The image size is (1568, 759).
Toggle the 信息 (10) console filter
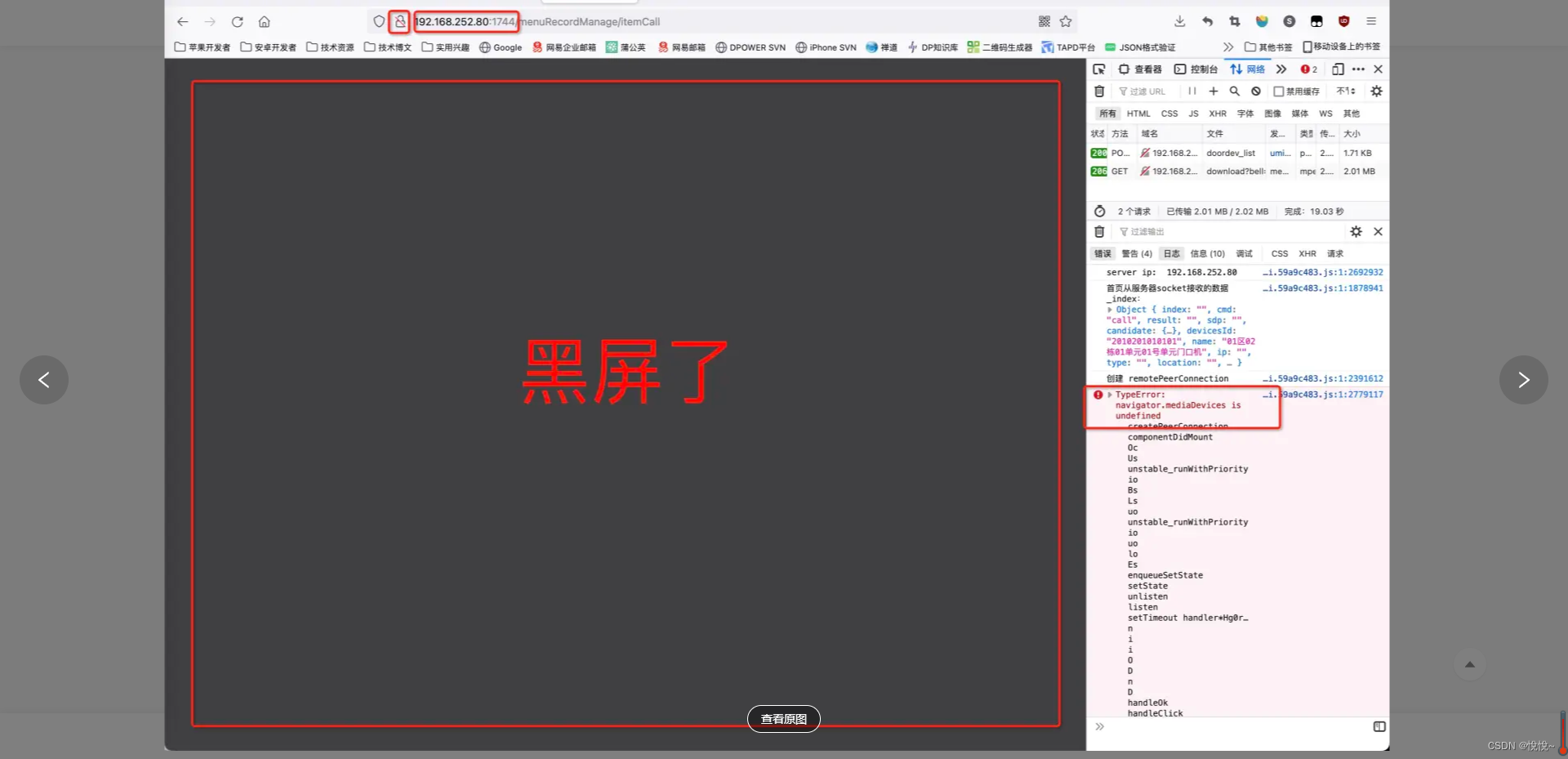[x=1208, y=253]
